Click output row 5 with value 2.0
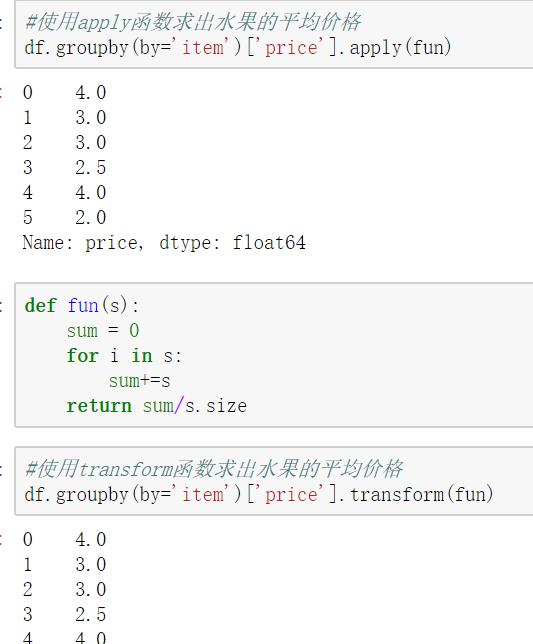The height and width of the screenshot is (644, 533). 64,217
